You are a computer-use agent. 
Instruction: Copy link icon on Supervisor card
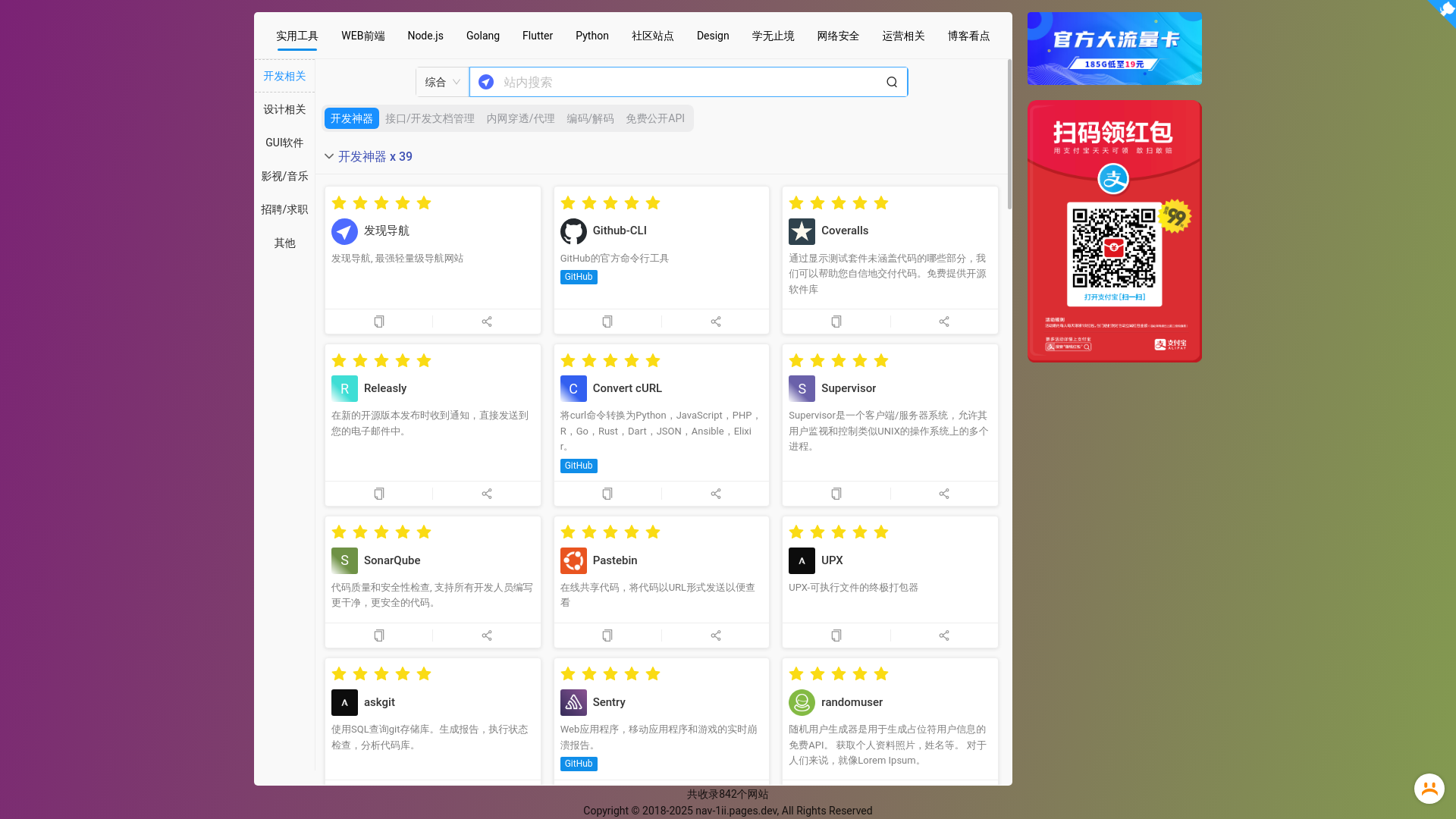click(x=836, y=494)
